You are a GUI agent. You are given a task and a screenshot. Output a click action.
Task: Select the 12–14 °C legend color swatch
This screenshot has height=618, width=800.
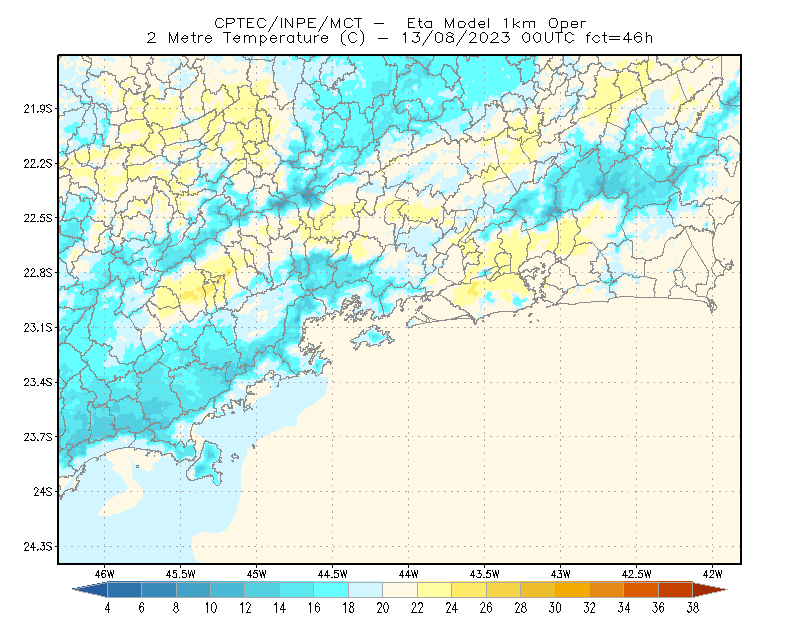pyautogui.click(x=262, y=589)
